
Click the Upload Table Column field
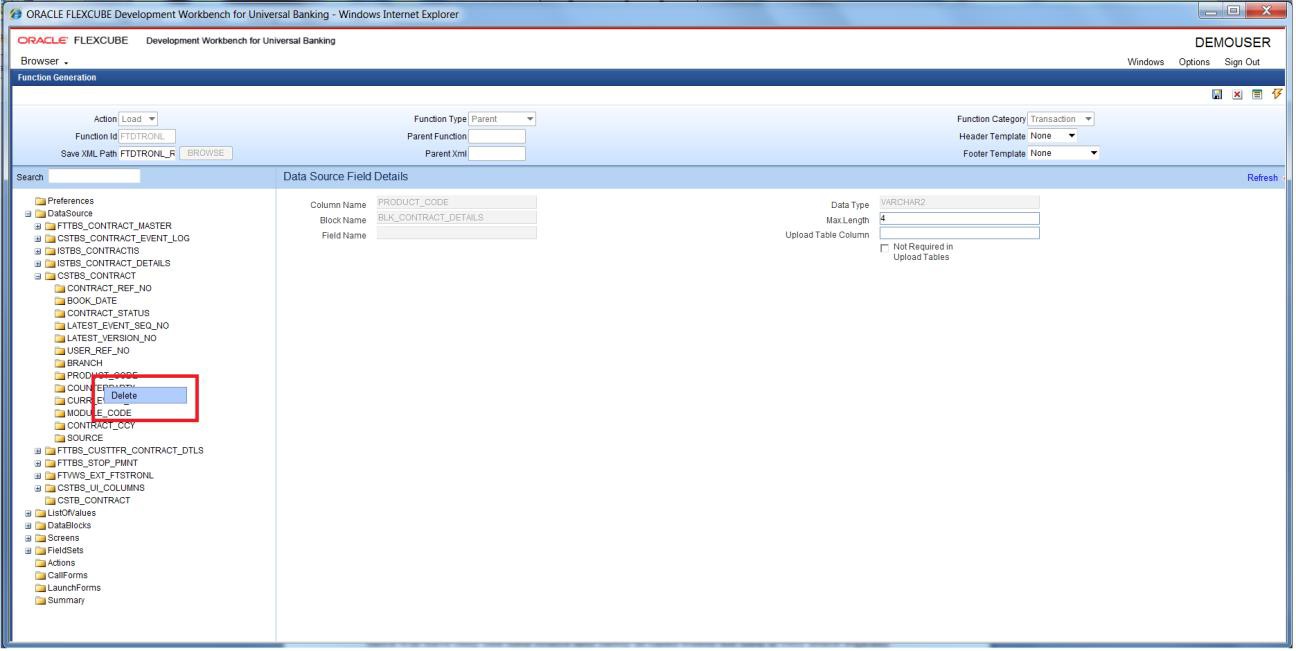[x=959, y=234]
